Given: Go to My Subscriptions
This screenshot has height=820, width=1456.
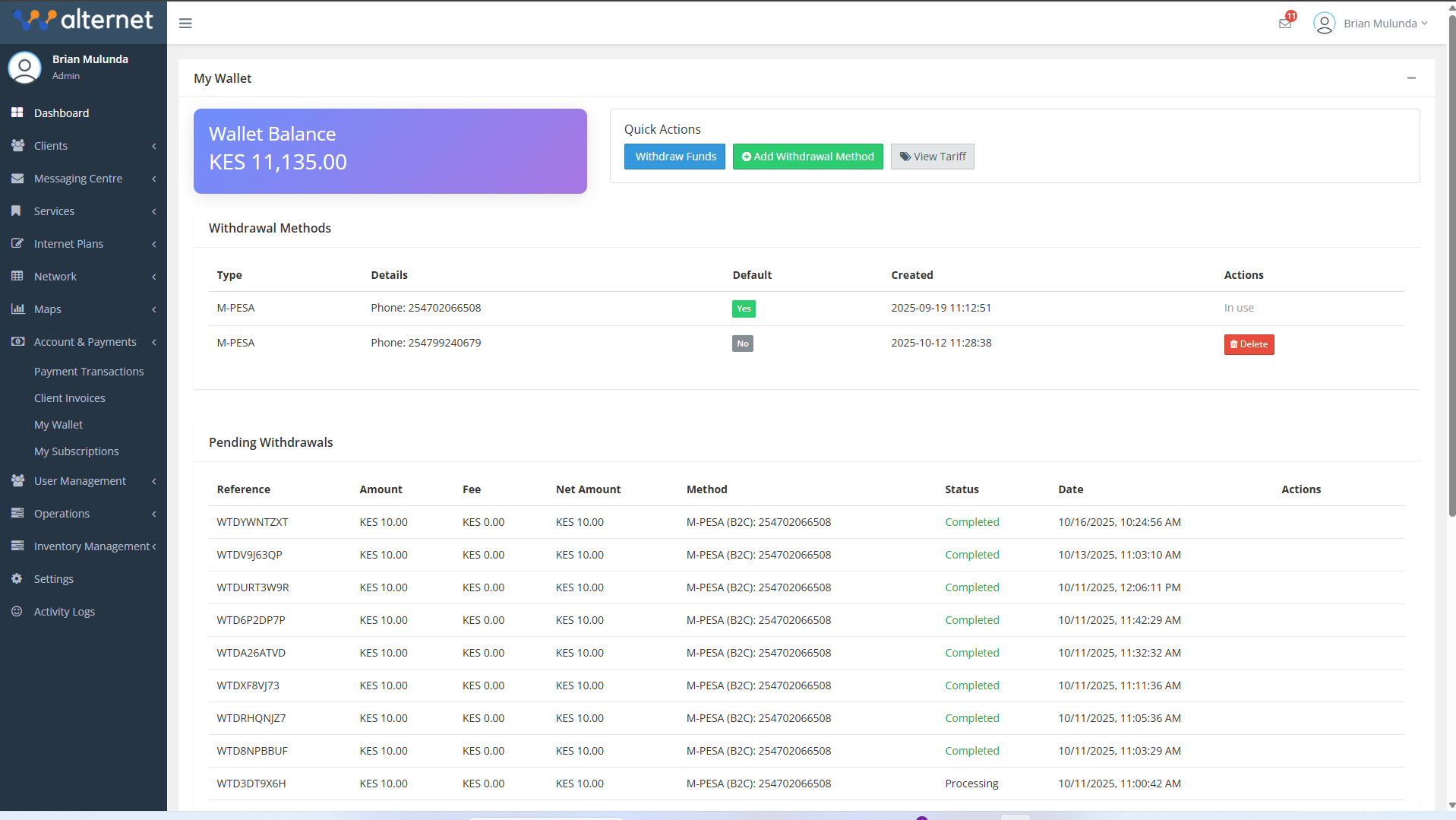Looking at the screenshot, I should click(x=76, y=451).
